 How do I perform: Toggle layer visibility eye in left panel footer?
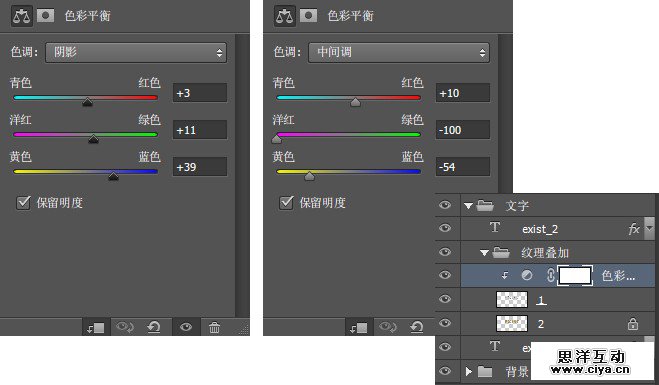point(186,327)
